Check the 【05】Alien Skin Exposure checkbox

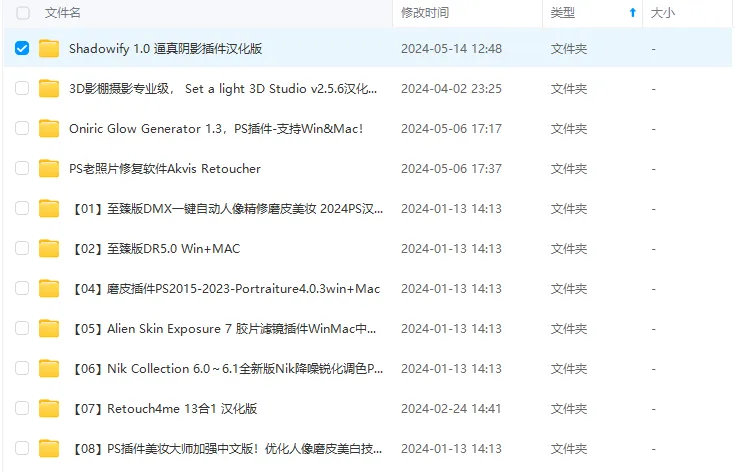pos(22,328)
